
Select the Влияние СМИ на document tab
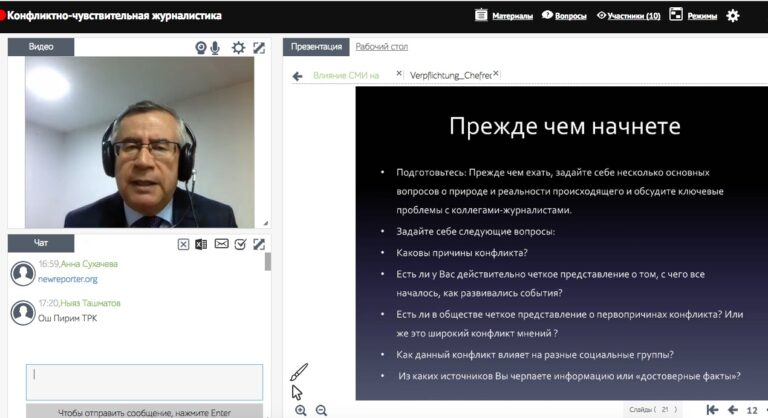pos(346,75)
